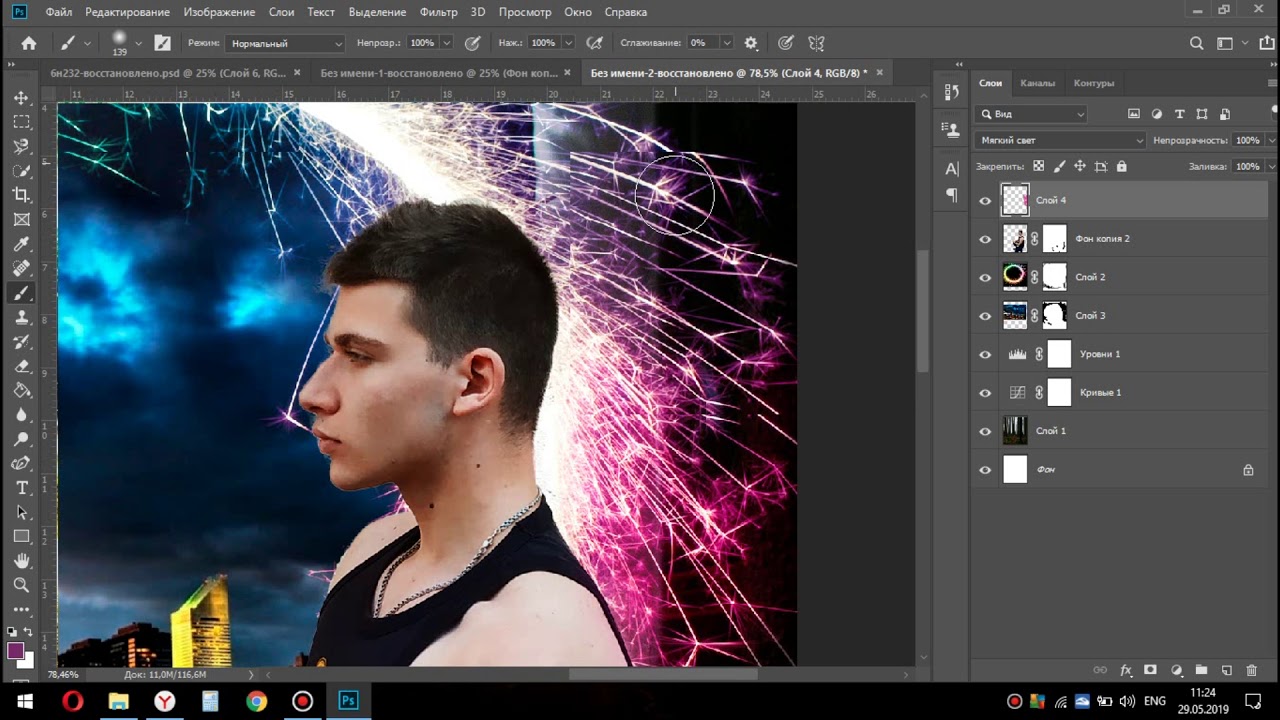Click the Home icon in options bar
The width and height of the screenshot is (1280, 720).
pyautogui.click(x=29, y=43)
